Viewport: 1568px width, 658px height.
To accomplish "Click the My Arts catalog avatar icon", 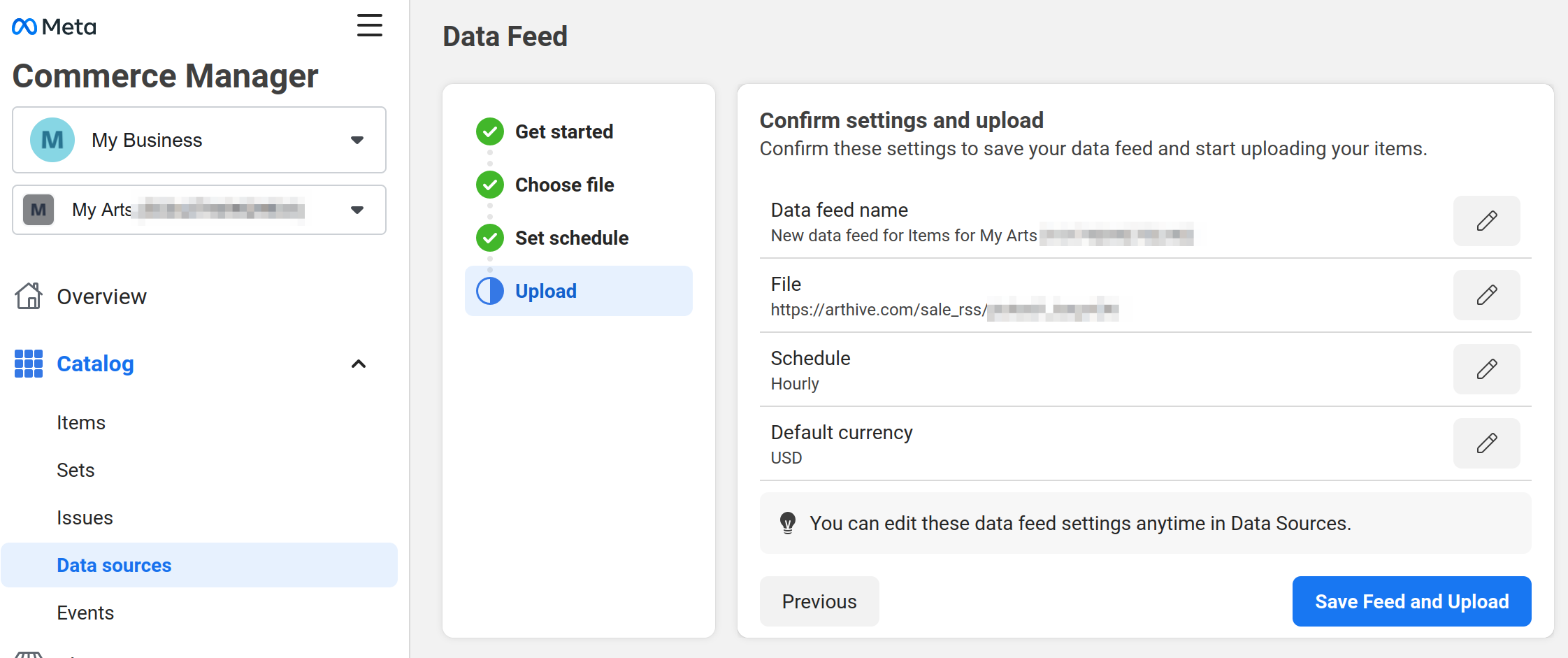I will [38, 210].
